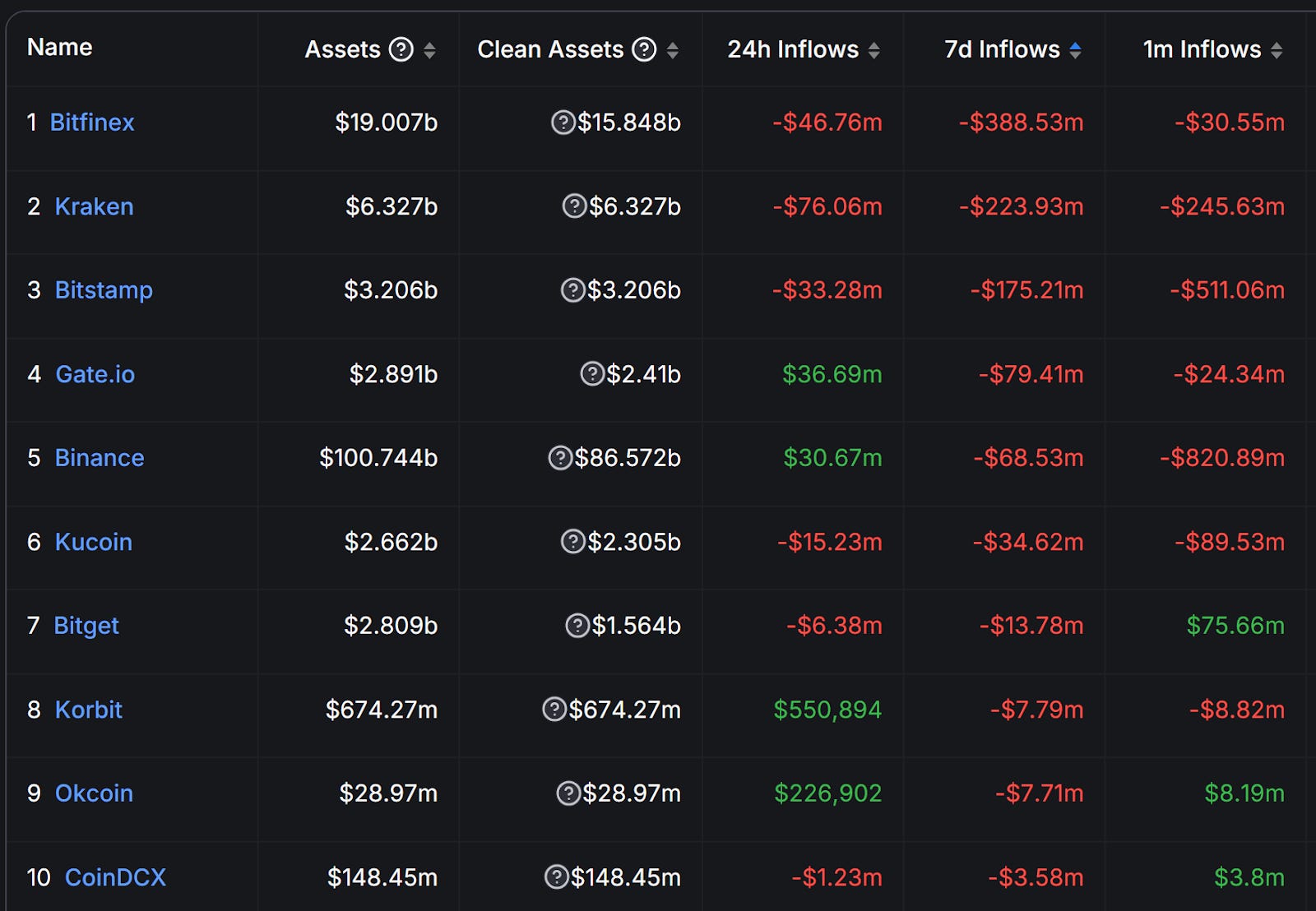Sort table by 1m Inflows arrows

point(1277,50)
